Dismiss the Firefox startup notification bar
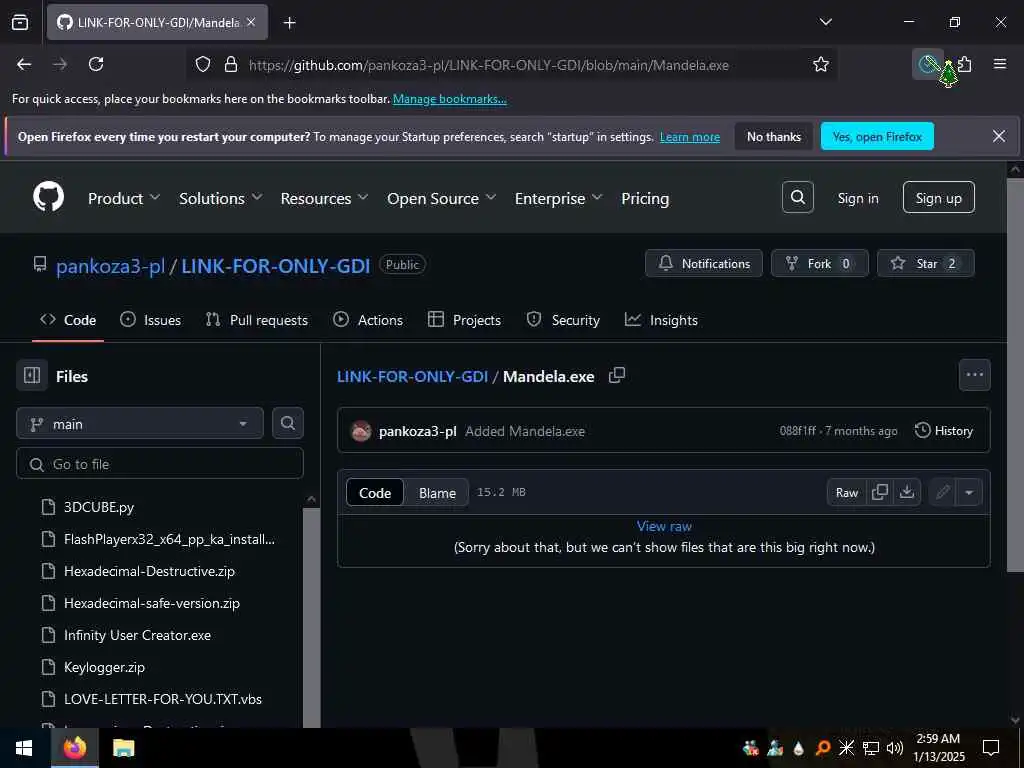The width and height of the screenshot is (1024, 768). pyautogui.click(x=999, y=136)
